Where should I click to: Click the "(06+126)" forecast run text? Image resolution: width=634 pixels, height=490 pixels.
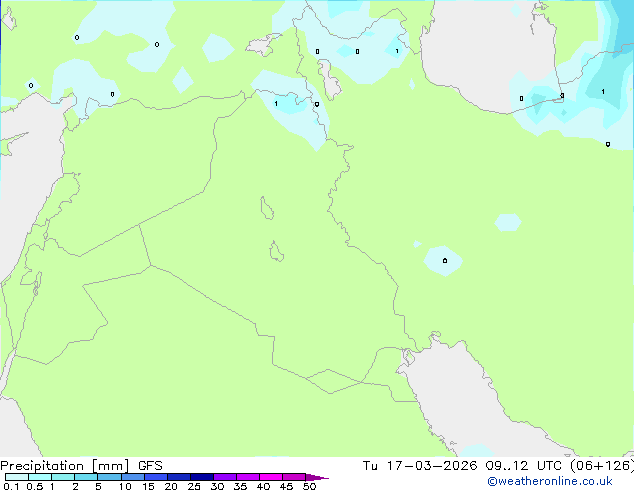[x=602, y=466]
